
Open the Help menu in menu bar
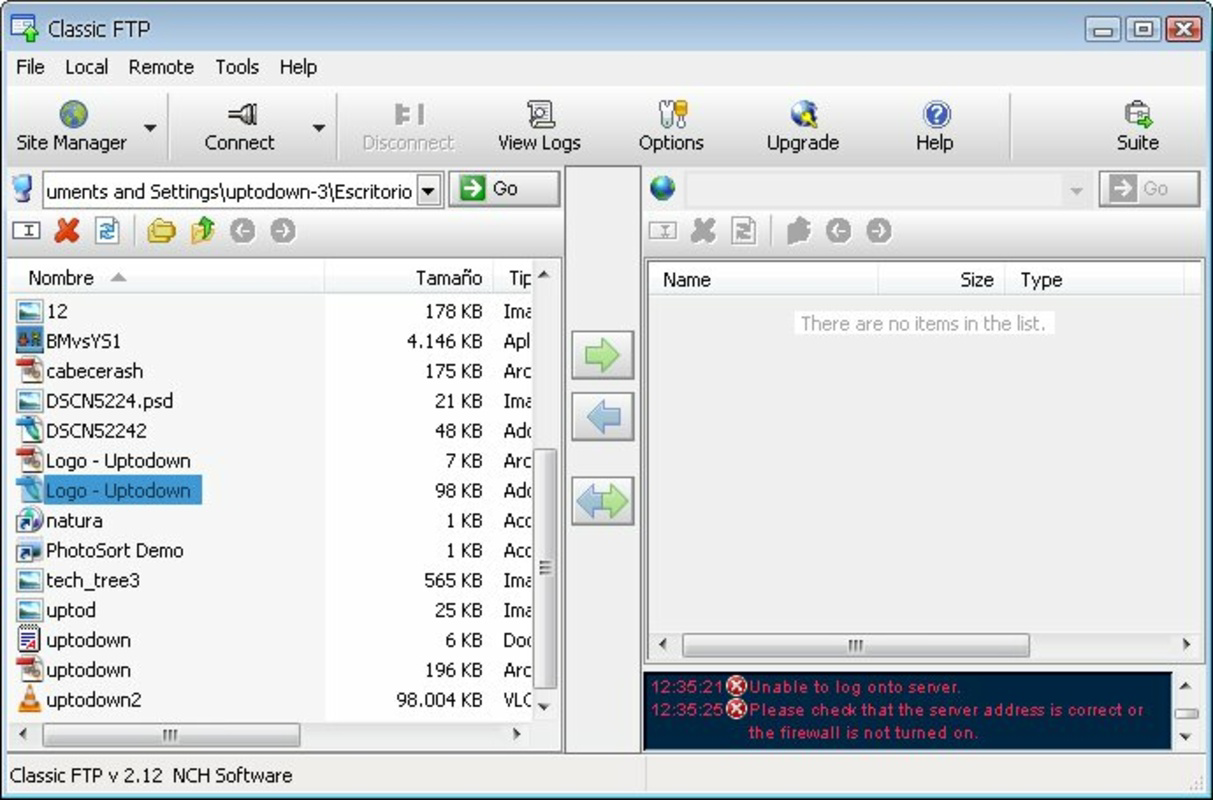pos(298,67)
